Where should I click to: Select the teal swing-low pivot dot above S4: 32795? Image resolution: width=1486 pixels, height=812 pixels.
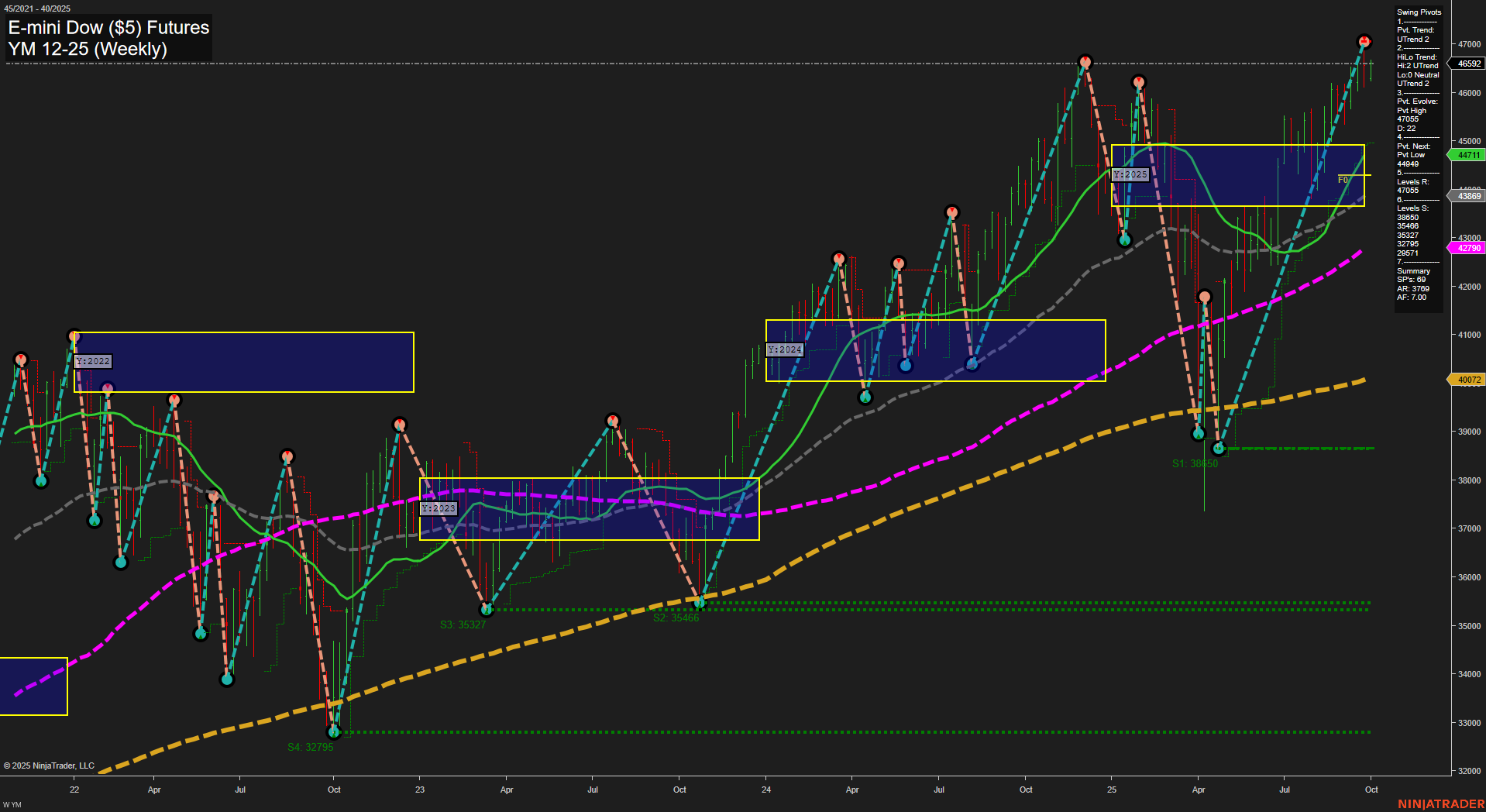coord(334,731)
